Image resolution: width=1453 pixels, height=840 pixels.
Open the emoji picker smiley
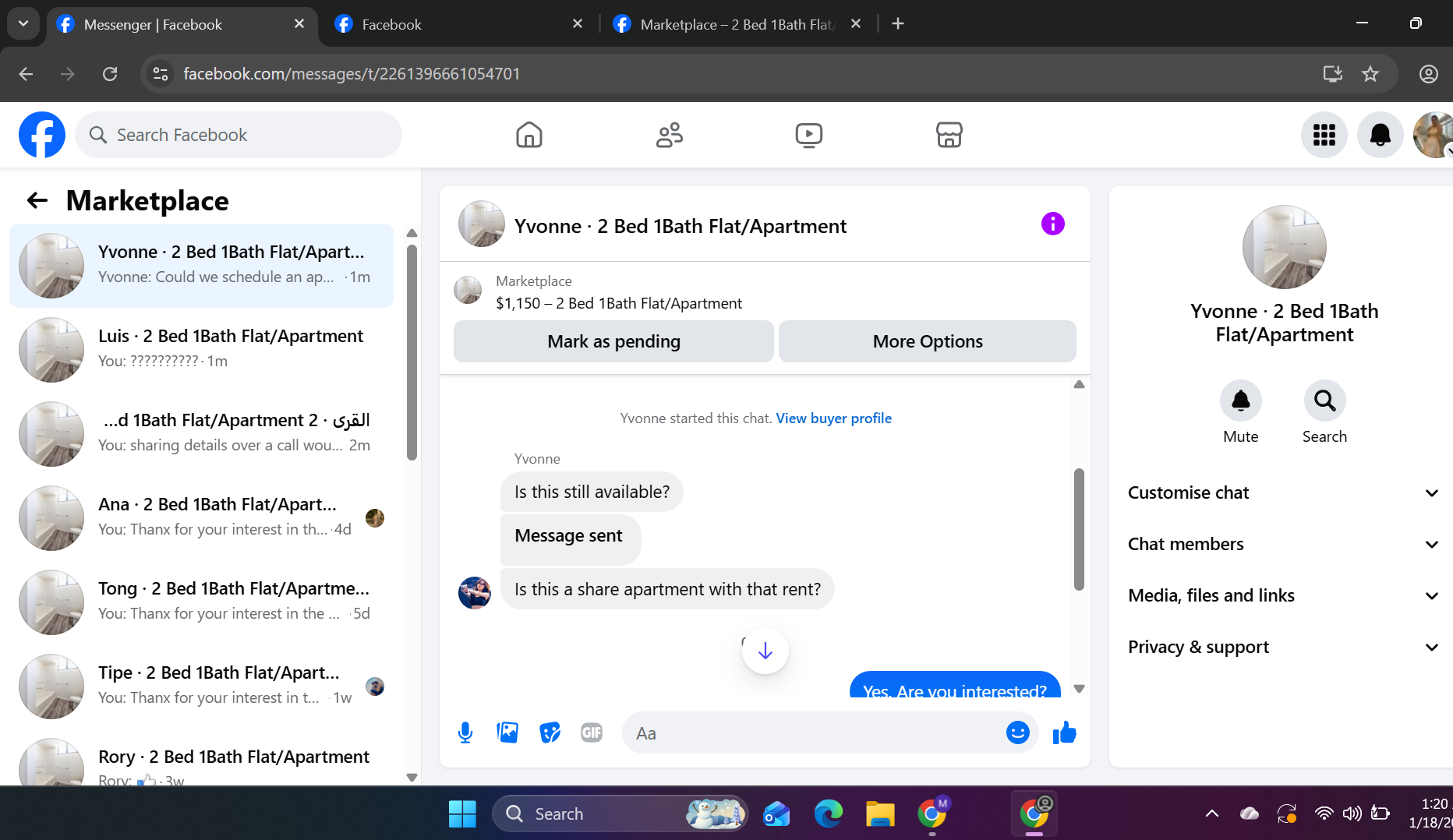(x=1018, y=732)
